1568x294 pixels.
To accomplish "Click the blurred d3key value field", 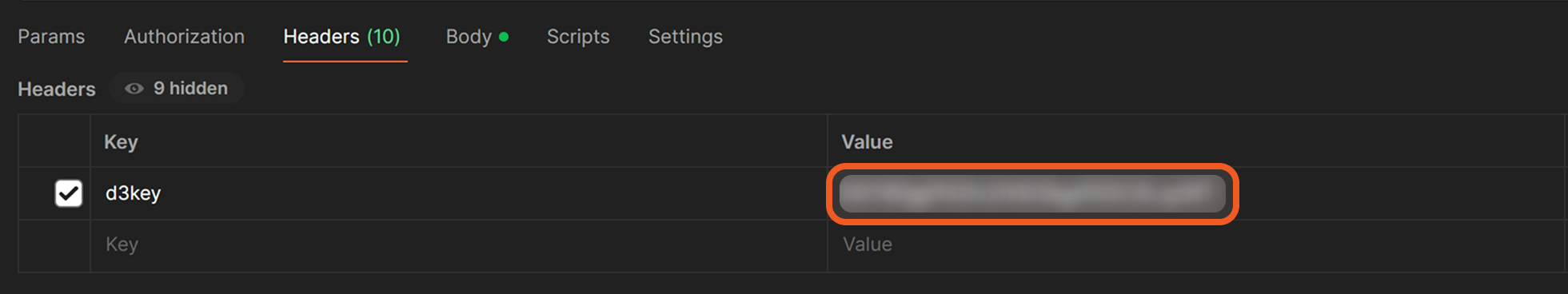I will click(1032, 194).
